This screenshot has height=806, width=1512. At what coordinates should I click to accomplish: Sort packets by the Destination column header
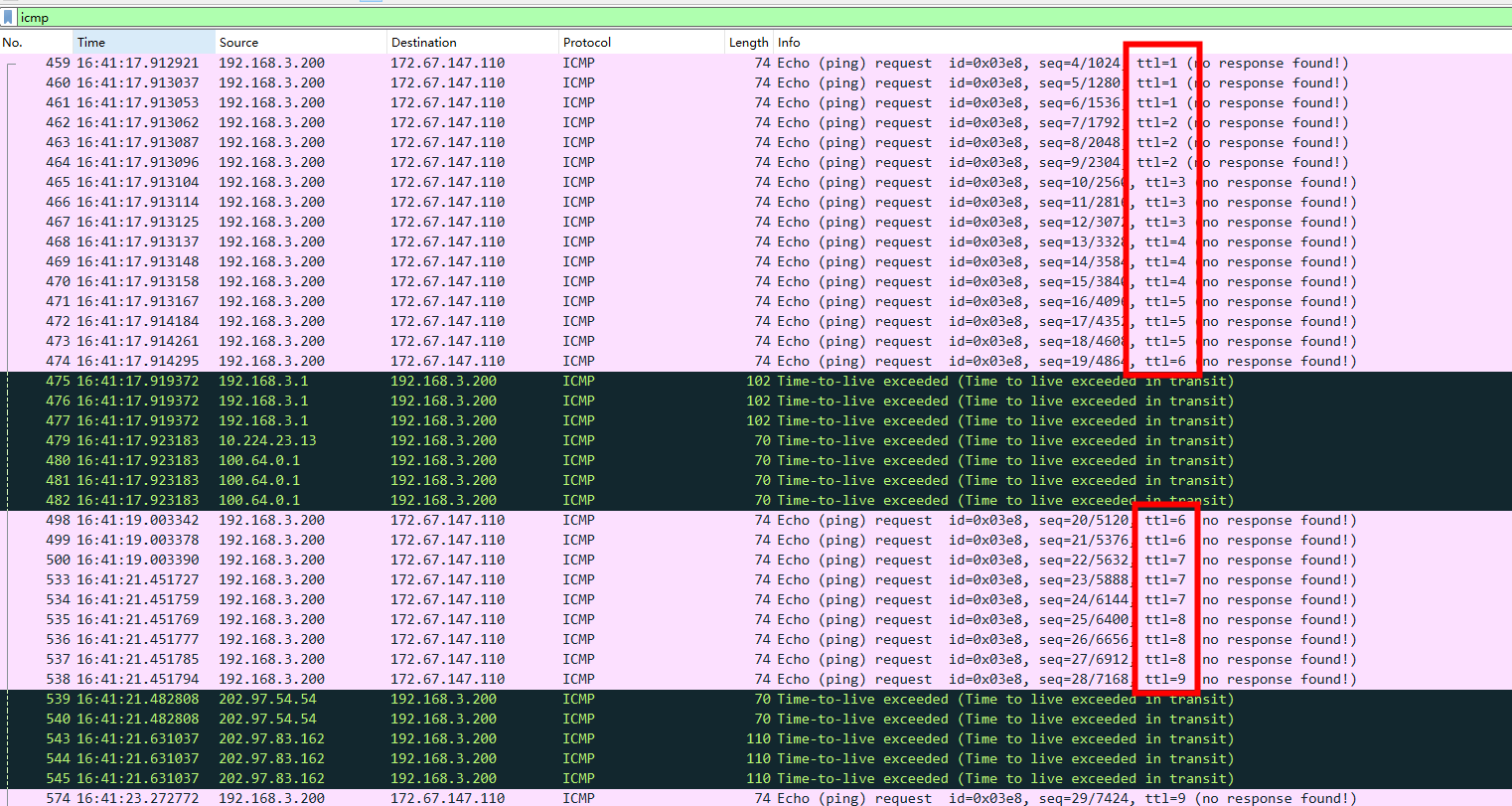(x=473, y=42)
